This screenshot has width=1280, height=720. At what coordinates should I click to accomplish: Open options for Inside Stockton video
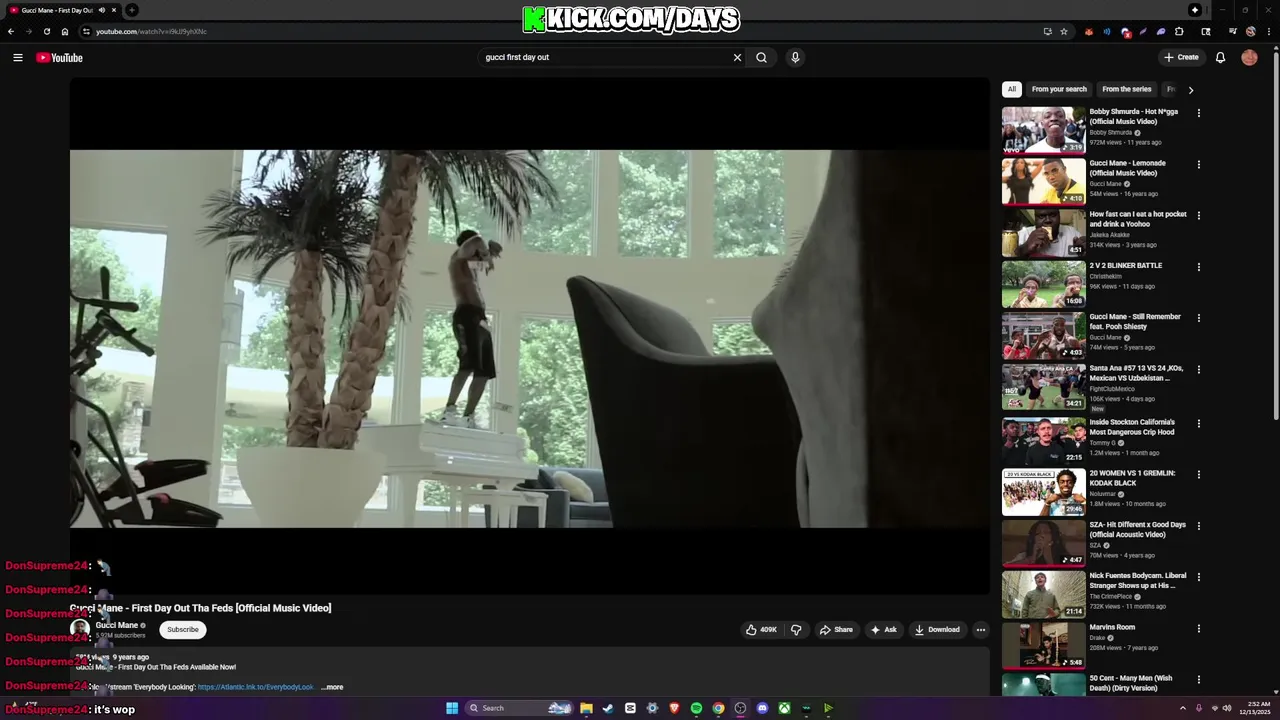pyautogui.click(x=1199, y=423)
